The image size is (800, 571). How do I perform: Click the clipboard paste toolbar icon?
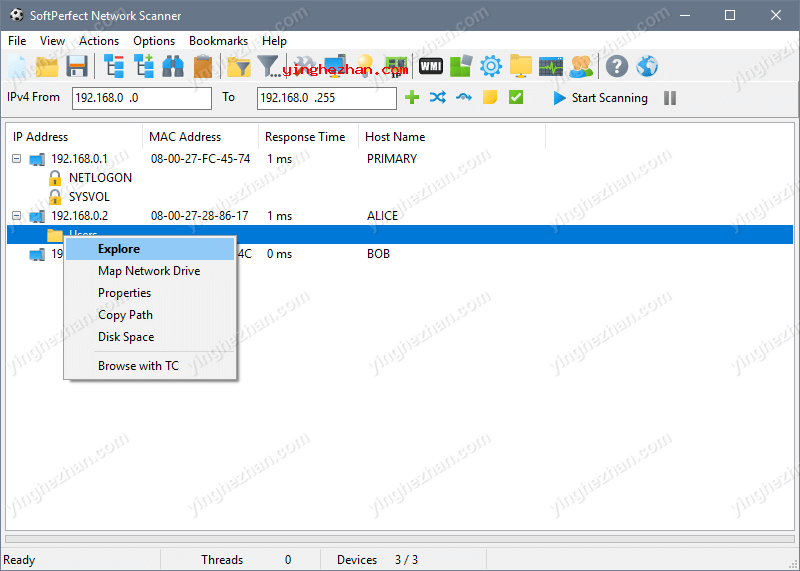point(203,66)
